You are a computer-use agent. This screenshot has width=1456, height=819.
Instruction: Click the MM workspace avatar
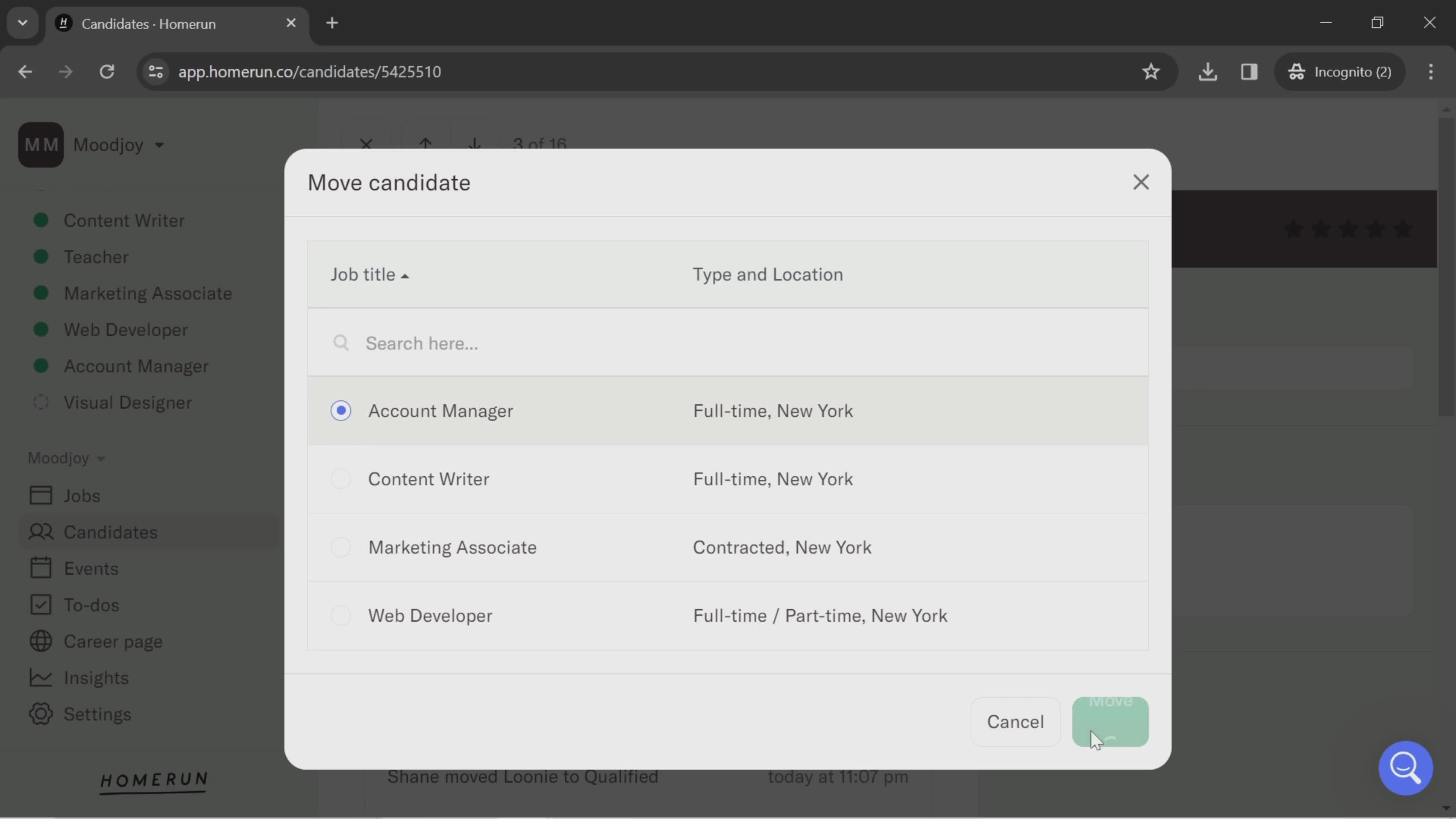[x=41, y=145]
